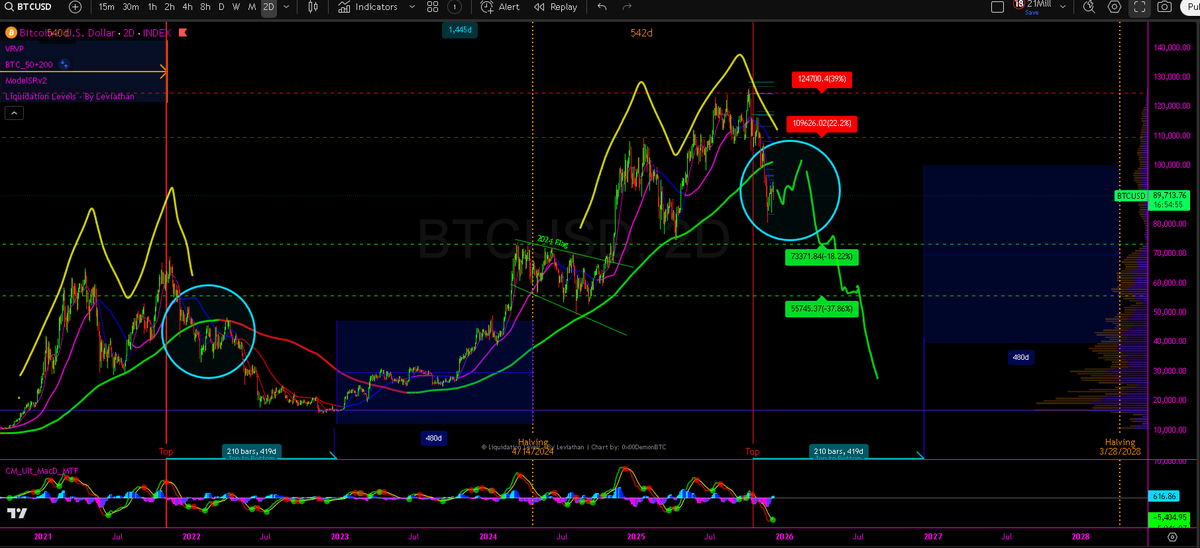
Task: Click the Bitcoin symbol logo in legend
Action: click(11, 33)
